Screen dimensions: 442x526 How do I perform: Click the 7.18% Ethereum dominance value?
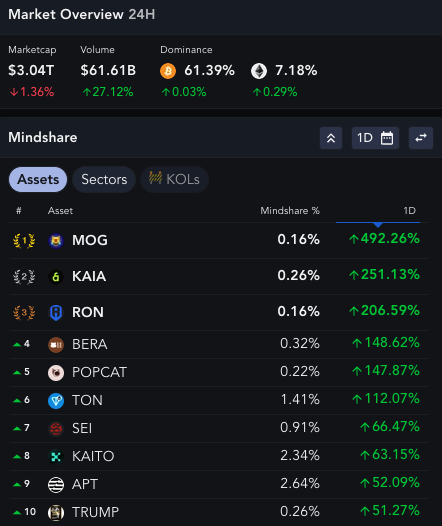click(x=296, y=70)
